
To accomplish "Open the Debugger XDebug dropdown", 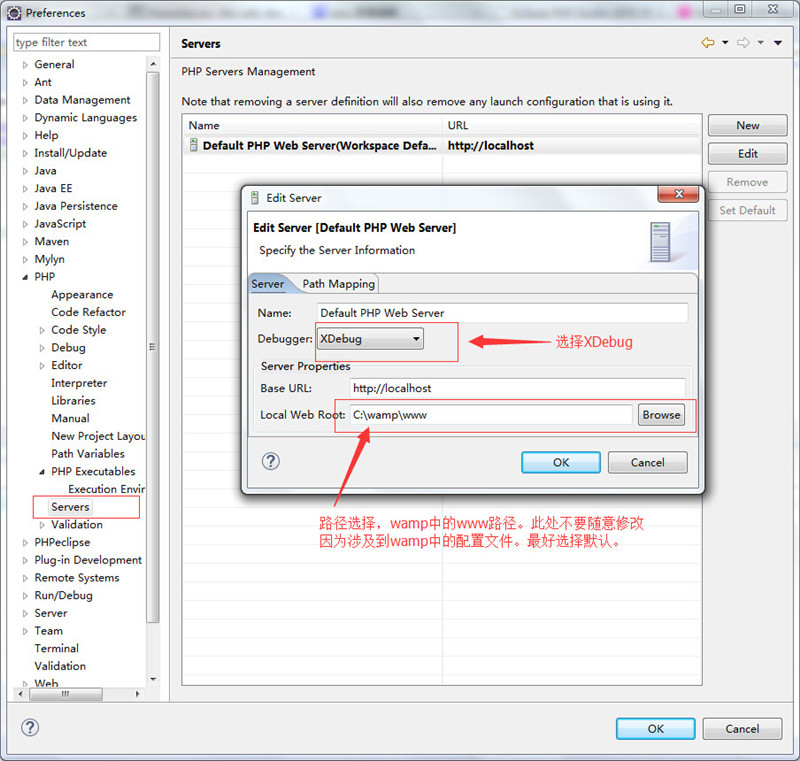I will [x=370, y=339].
